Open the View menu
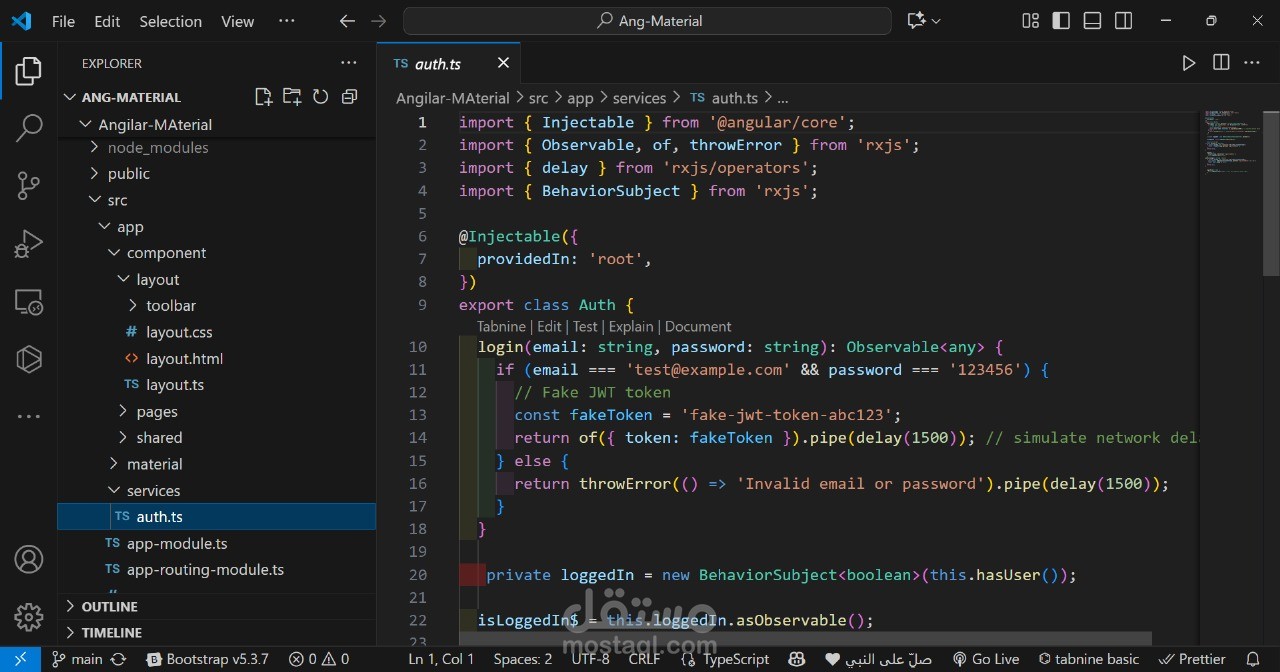 click(x=237, y=21)
